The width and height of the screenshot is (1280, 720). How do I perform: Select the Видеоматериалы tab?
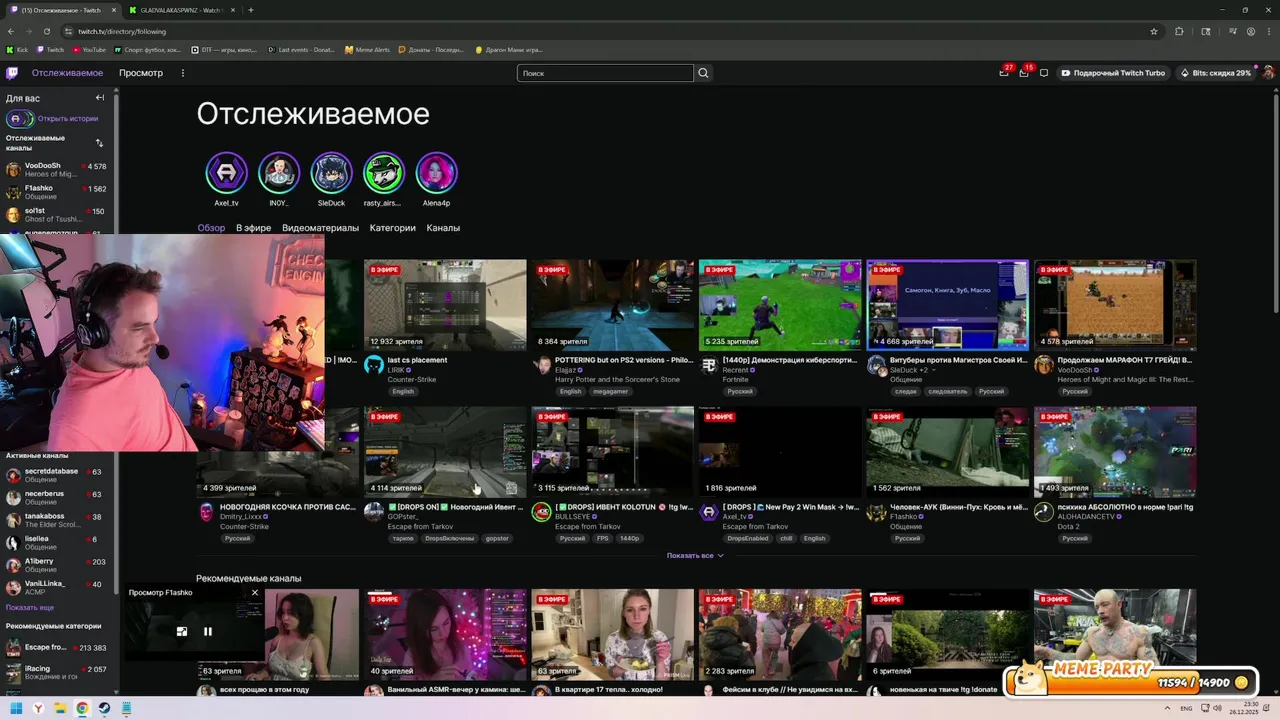pos(320,228)
